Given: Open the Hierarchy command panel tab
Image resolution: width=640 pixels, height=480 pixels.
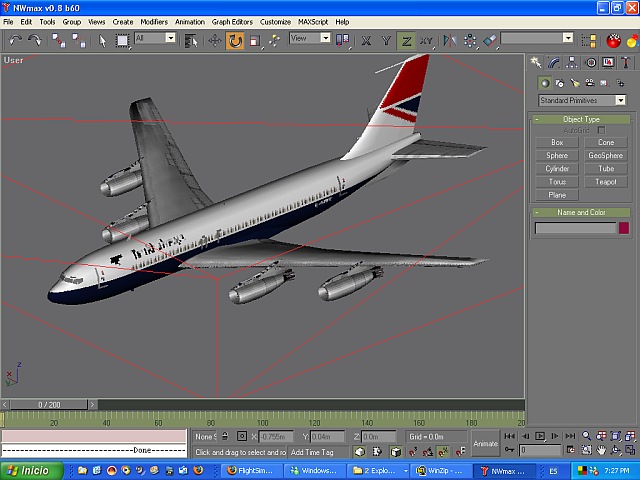Looking at the screenshot, I should (573, 63).
